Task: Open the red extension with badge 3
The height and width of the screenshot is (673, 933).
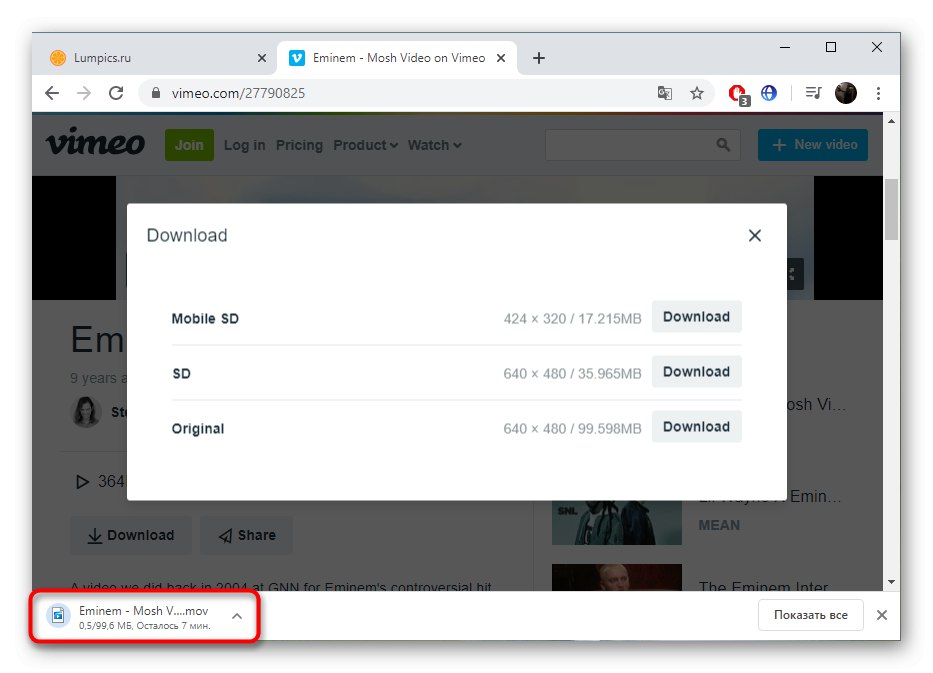Action: click(738, 94)
